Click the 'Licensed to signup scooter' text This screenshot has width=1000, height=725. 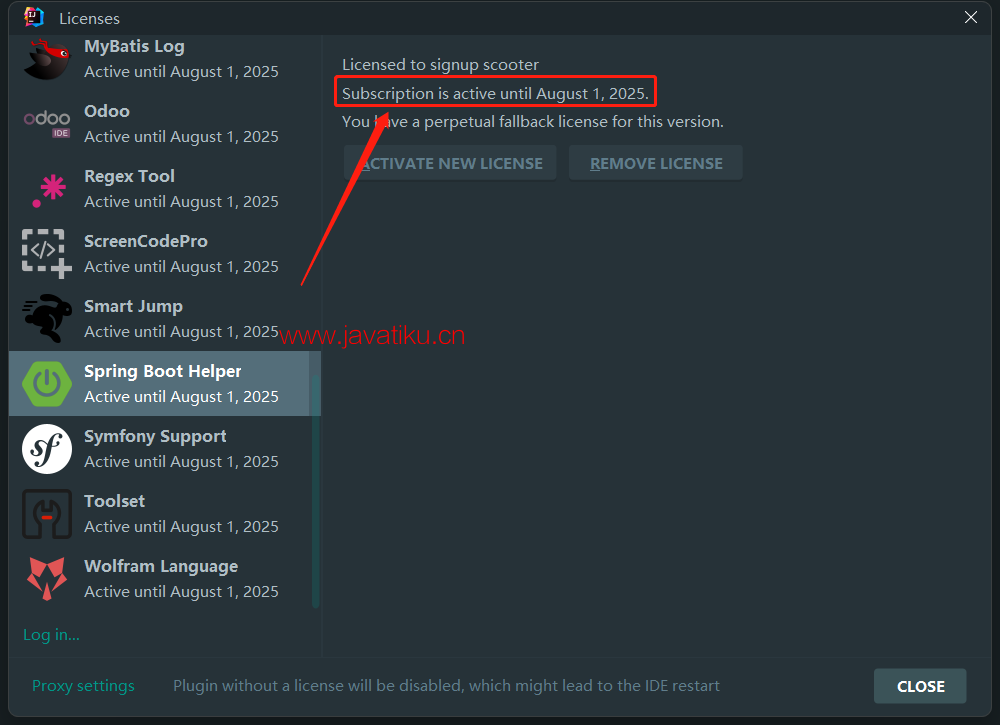pos(440,64)
